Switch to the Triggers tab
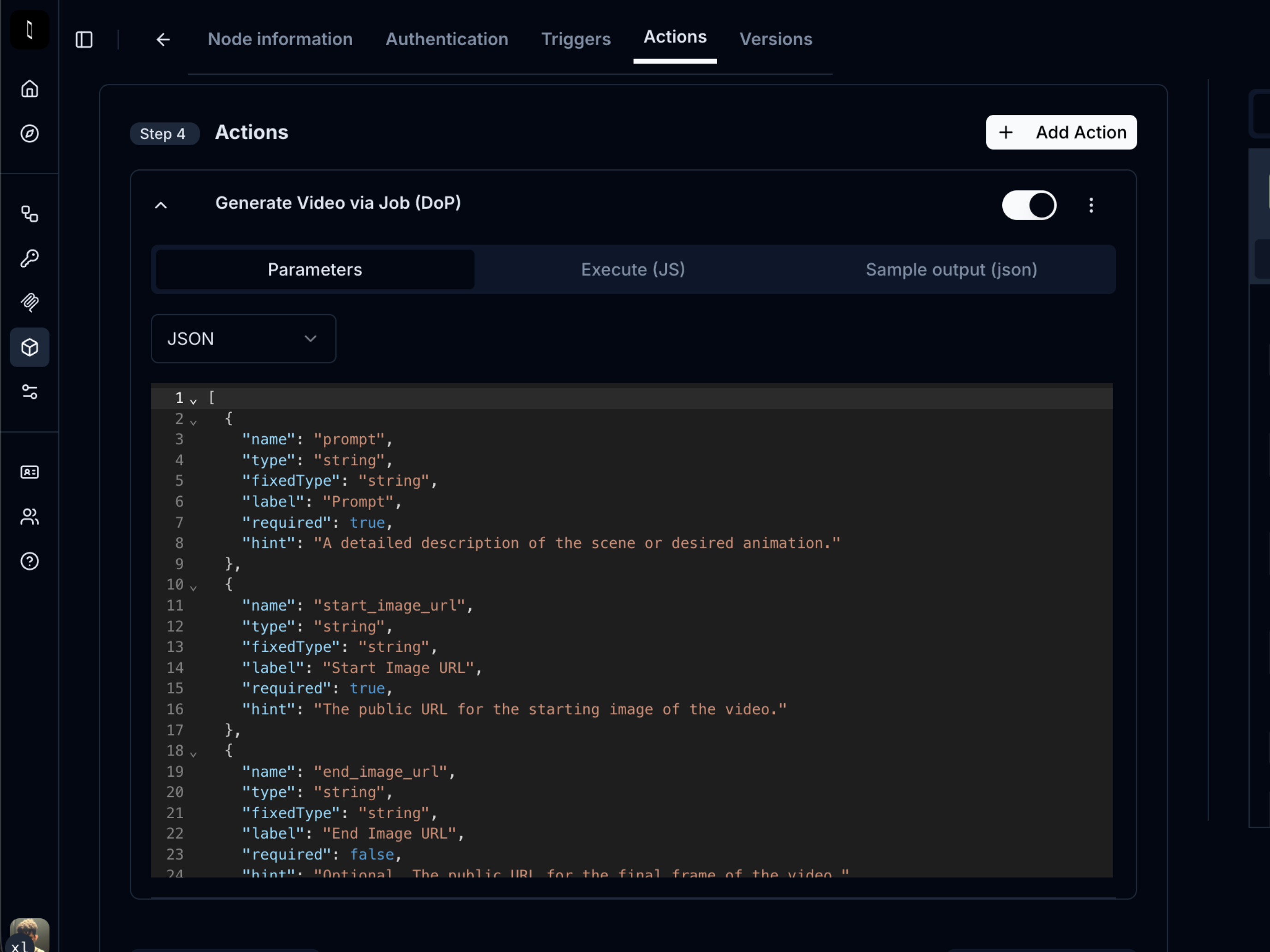1270x952 pixels. pyautogui.click(x=576, y=39)
